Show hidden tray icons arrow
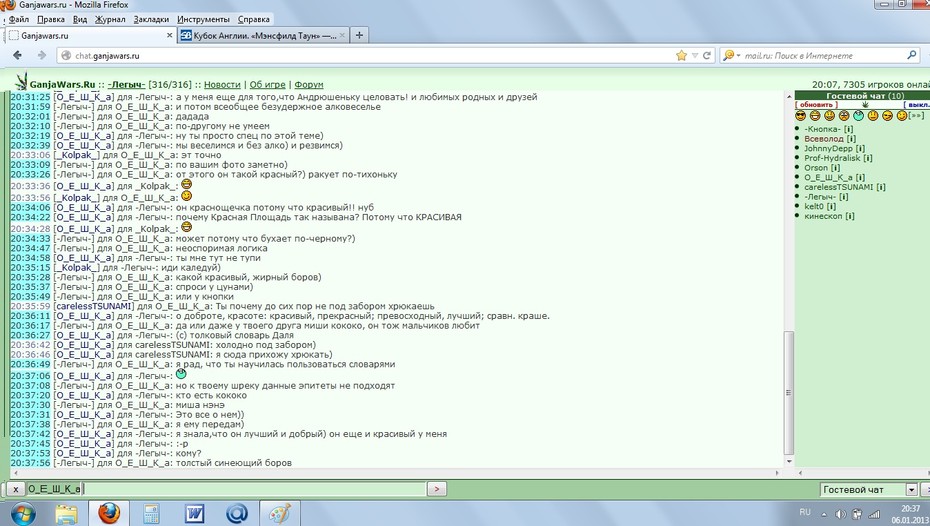The image size is (930, 526). 824,514
